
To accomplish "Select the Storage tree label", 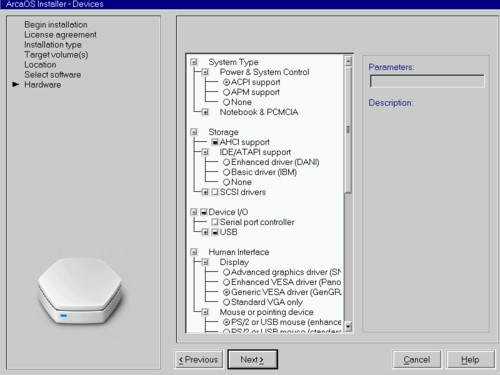I will click(223, 132).
